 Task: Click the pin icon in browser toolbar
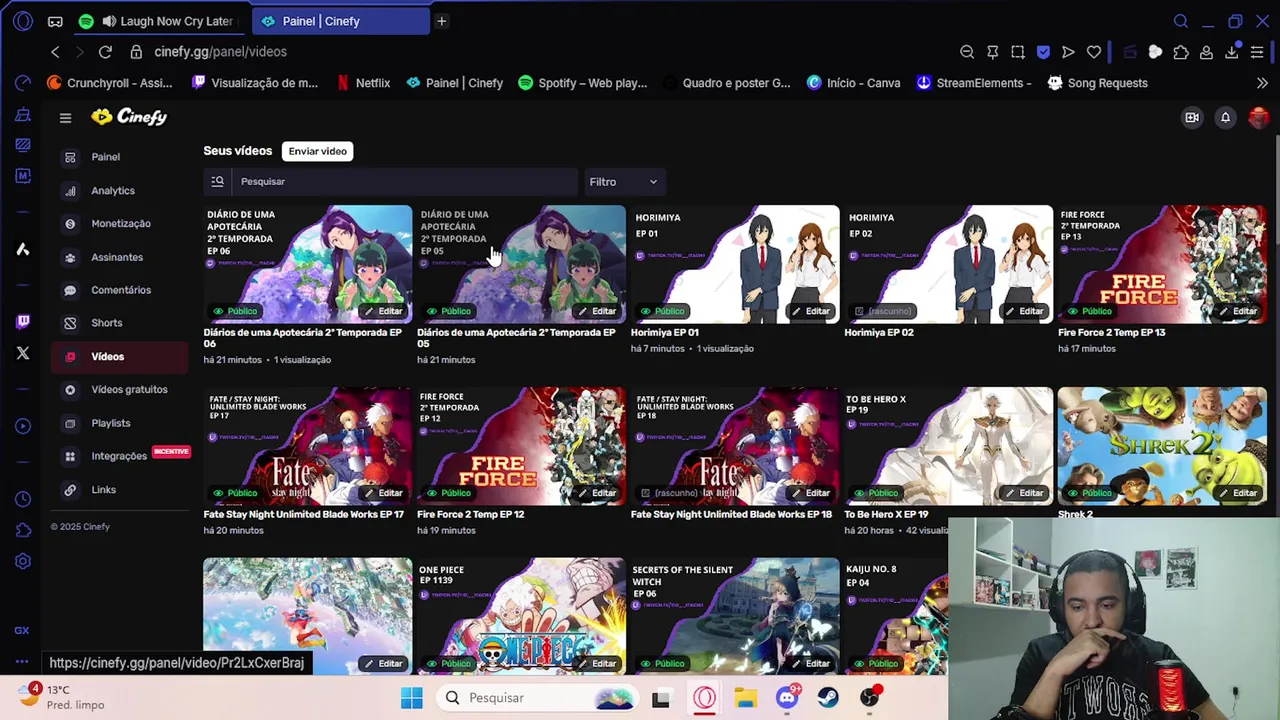[x=992, y=52]
